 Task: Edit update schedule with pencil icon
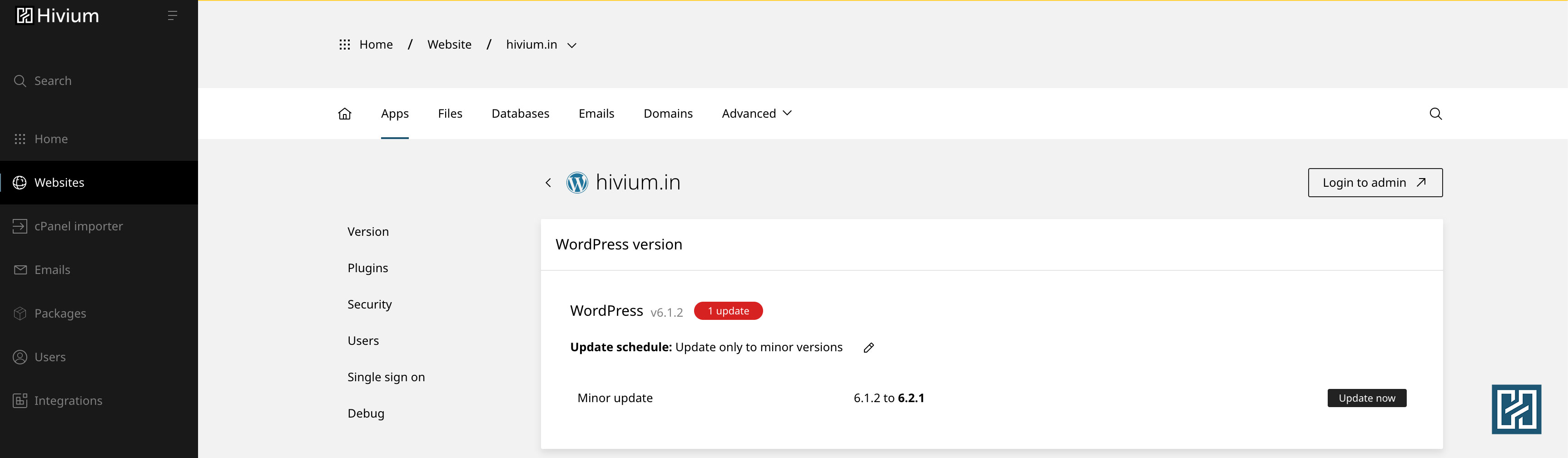pyautogui.click(x=868, y=348)
